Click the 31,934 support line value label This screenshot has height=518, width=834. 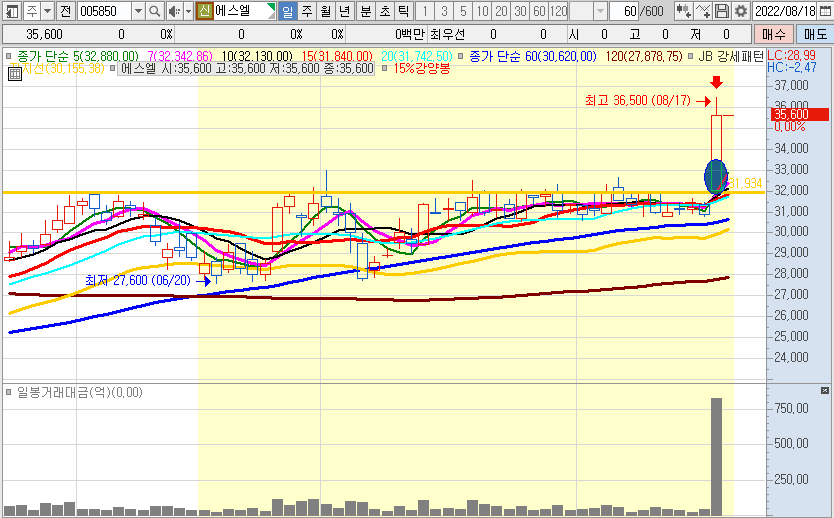(745, 183)
